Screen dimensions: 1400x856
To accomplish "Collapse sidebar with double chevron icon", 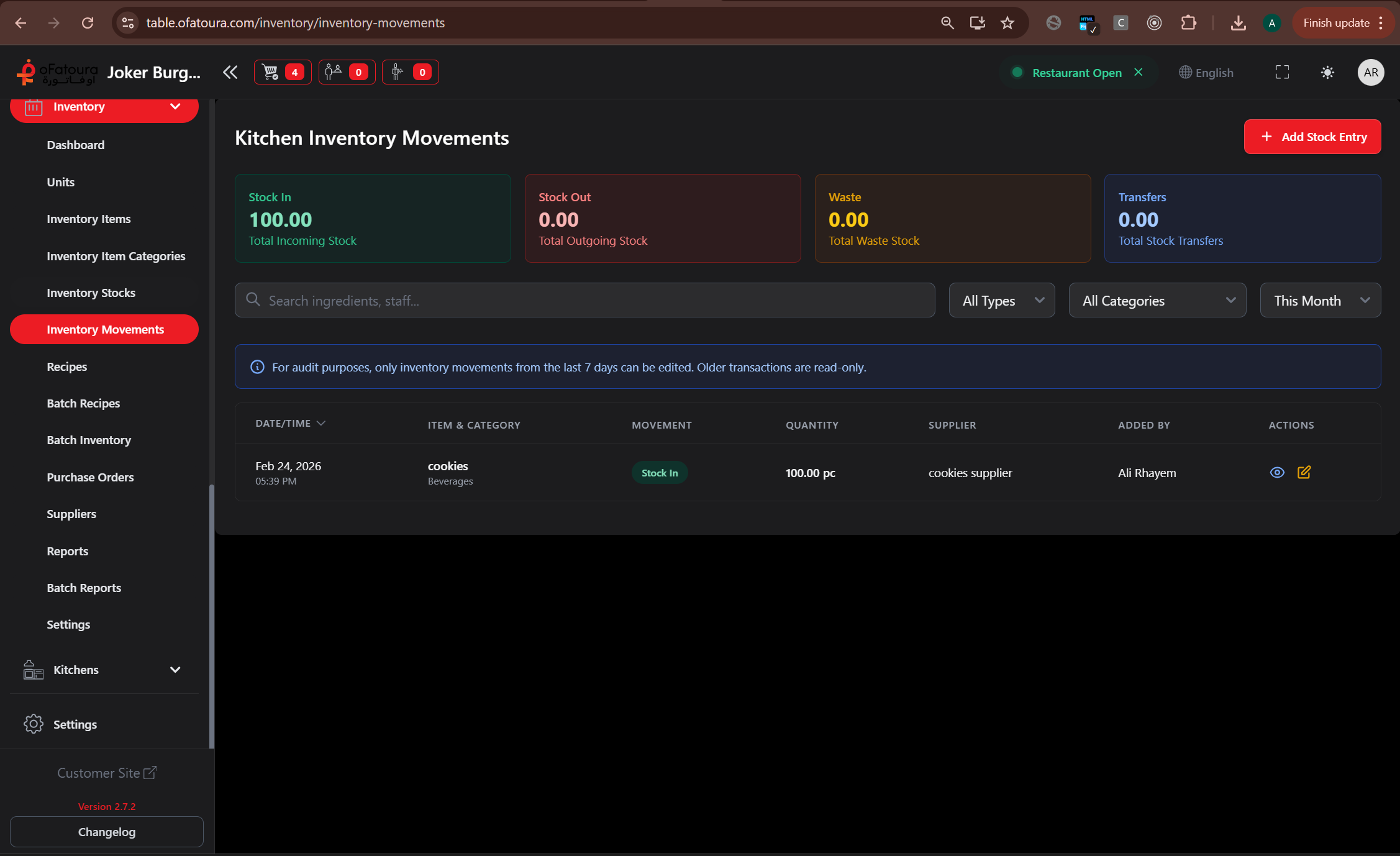I will [x=230, y=72].
